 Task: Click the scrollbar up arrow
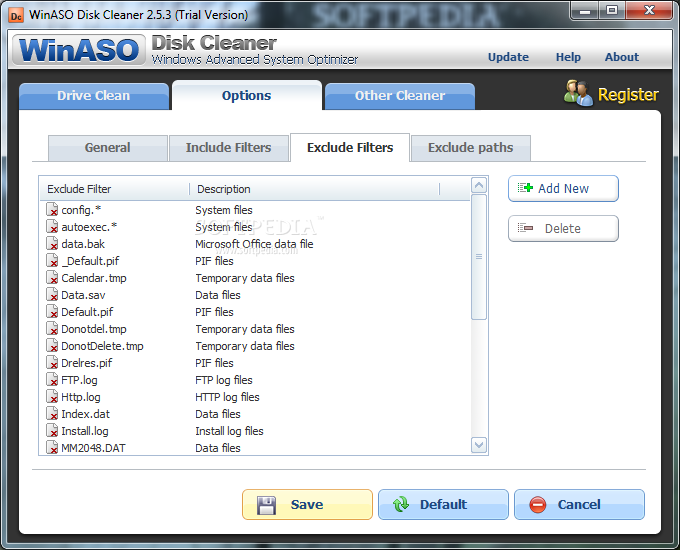click(479, 186)
